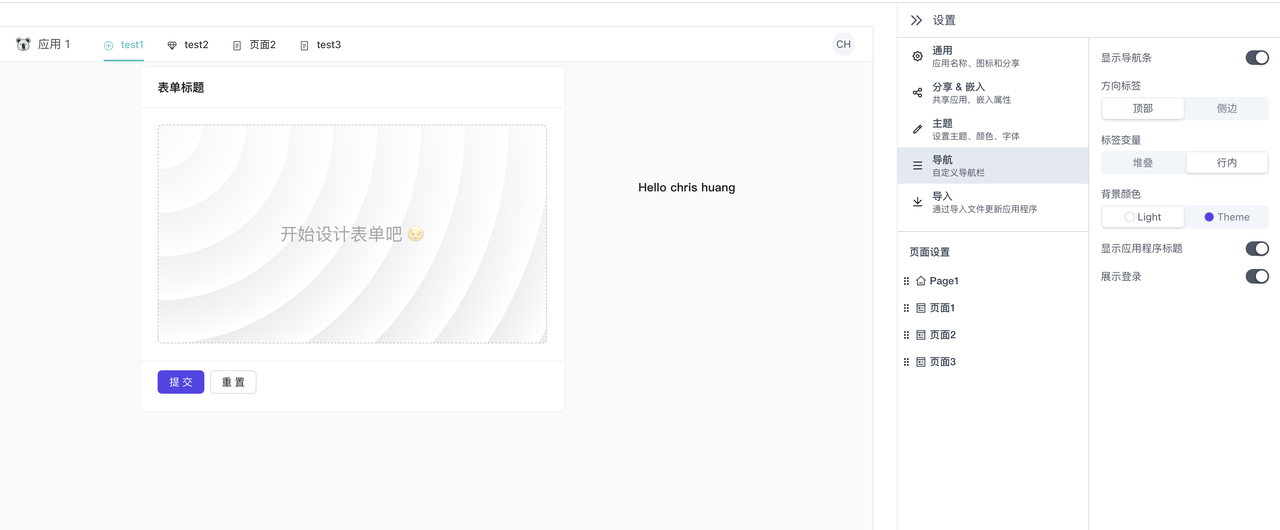Open the 主题 settings section
1280x530 pixels.
993,129
